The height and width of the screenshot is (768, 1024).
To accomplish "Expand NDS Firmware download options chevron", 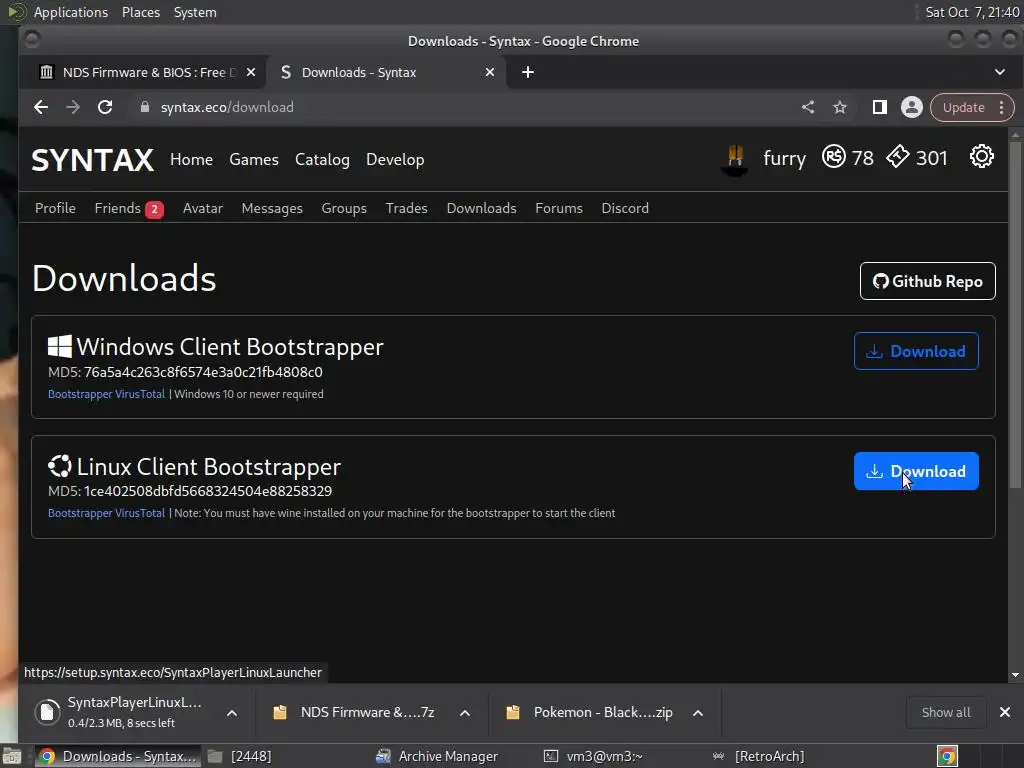I will [x=465, y=713].
